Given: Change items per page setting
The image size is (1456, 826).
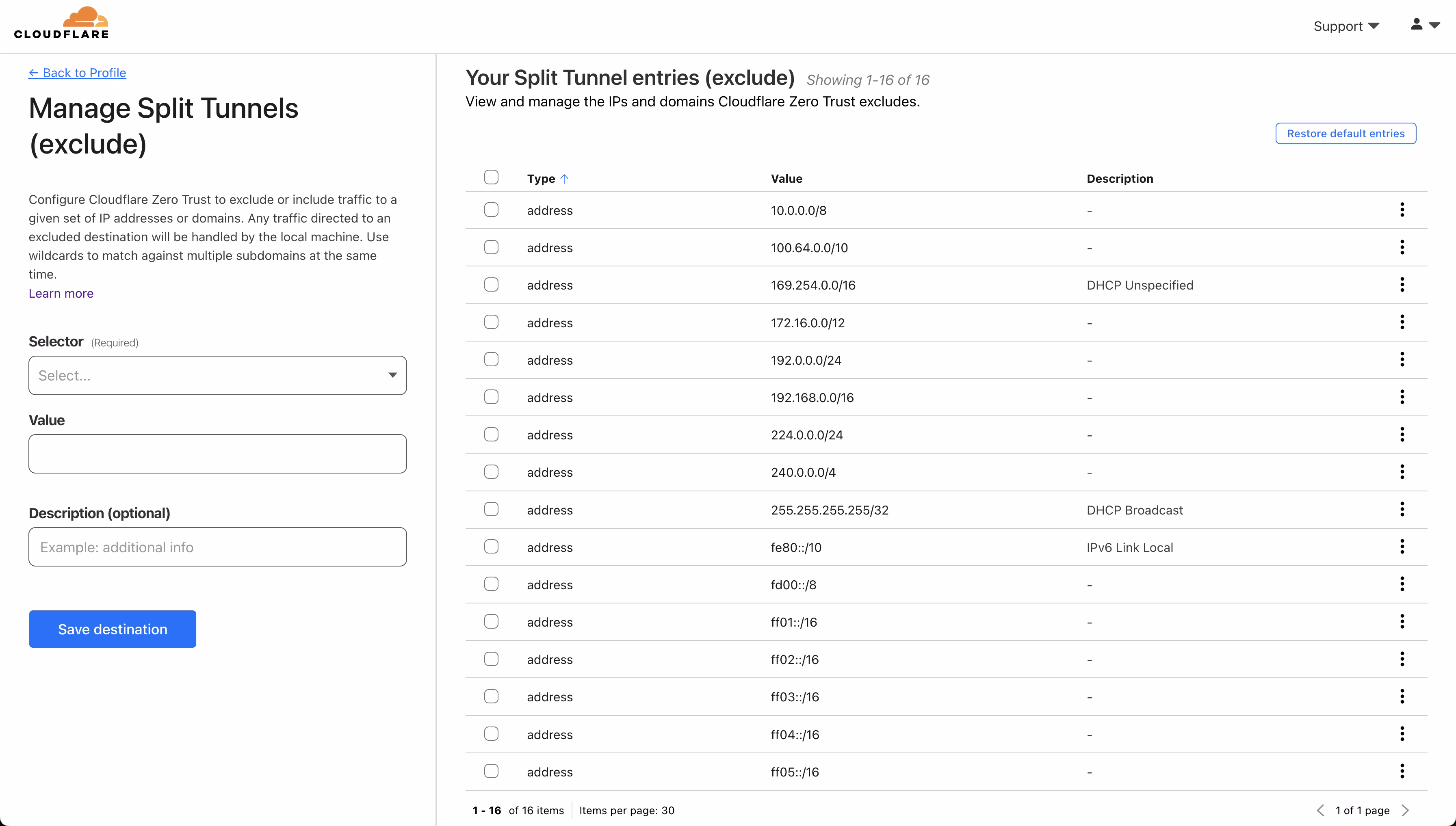Looking at the screenshot, I should [x=626, y=811].
